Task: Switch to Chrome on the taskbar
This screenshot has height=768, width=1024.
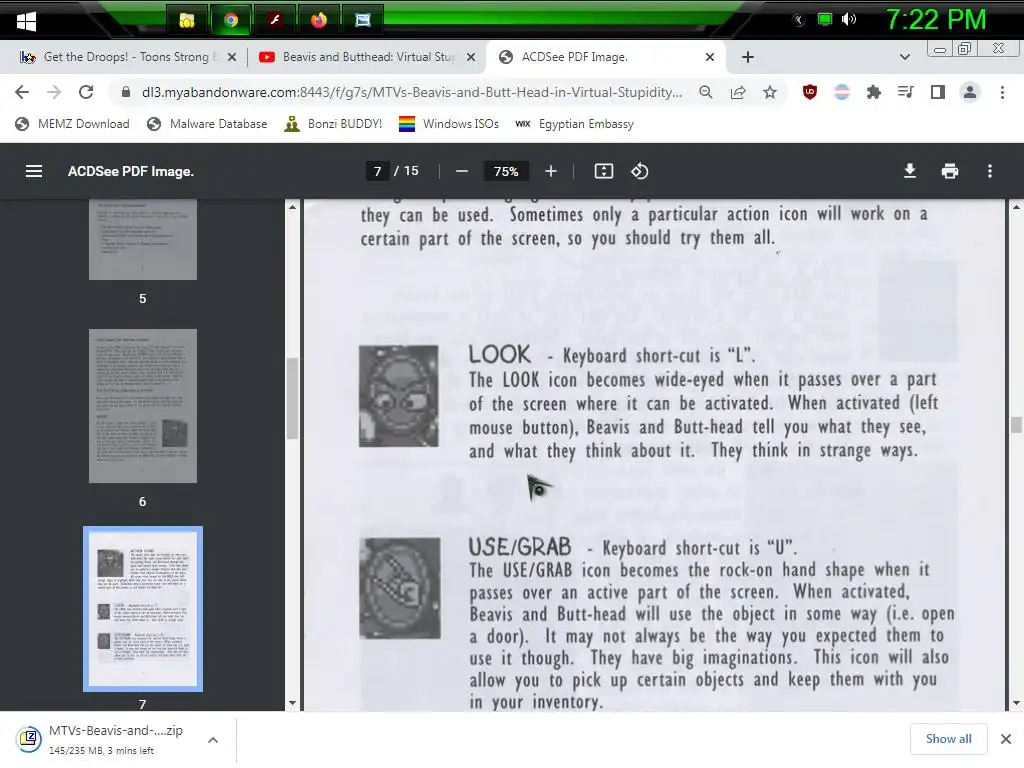Action: coord(231,20)
